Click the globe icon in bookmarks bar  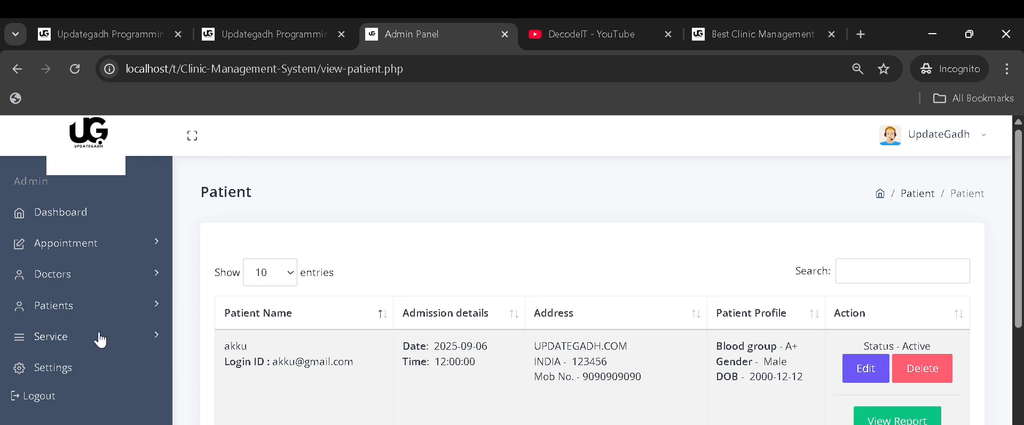(16, 98)
